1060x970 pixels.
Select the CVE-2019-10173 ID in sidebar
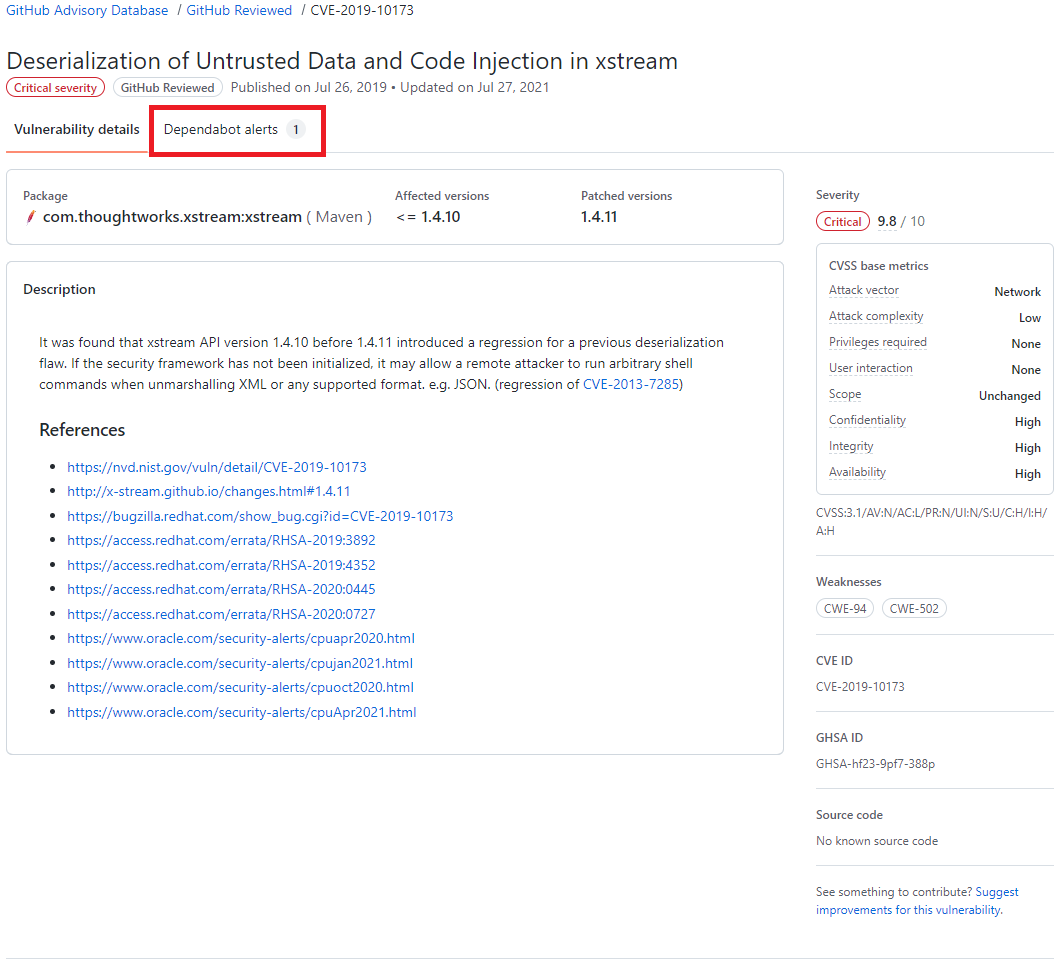tap(860, 687)
